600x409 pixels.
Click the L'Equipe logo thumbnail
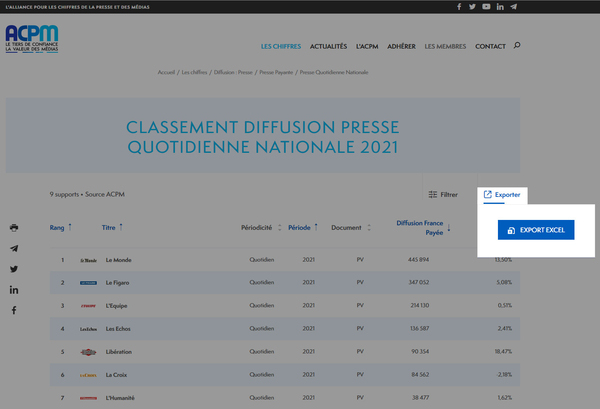coord(88,306)
